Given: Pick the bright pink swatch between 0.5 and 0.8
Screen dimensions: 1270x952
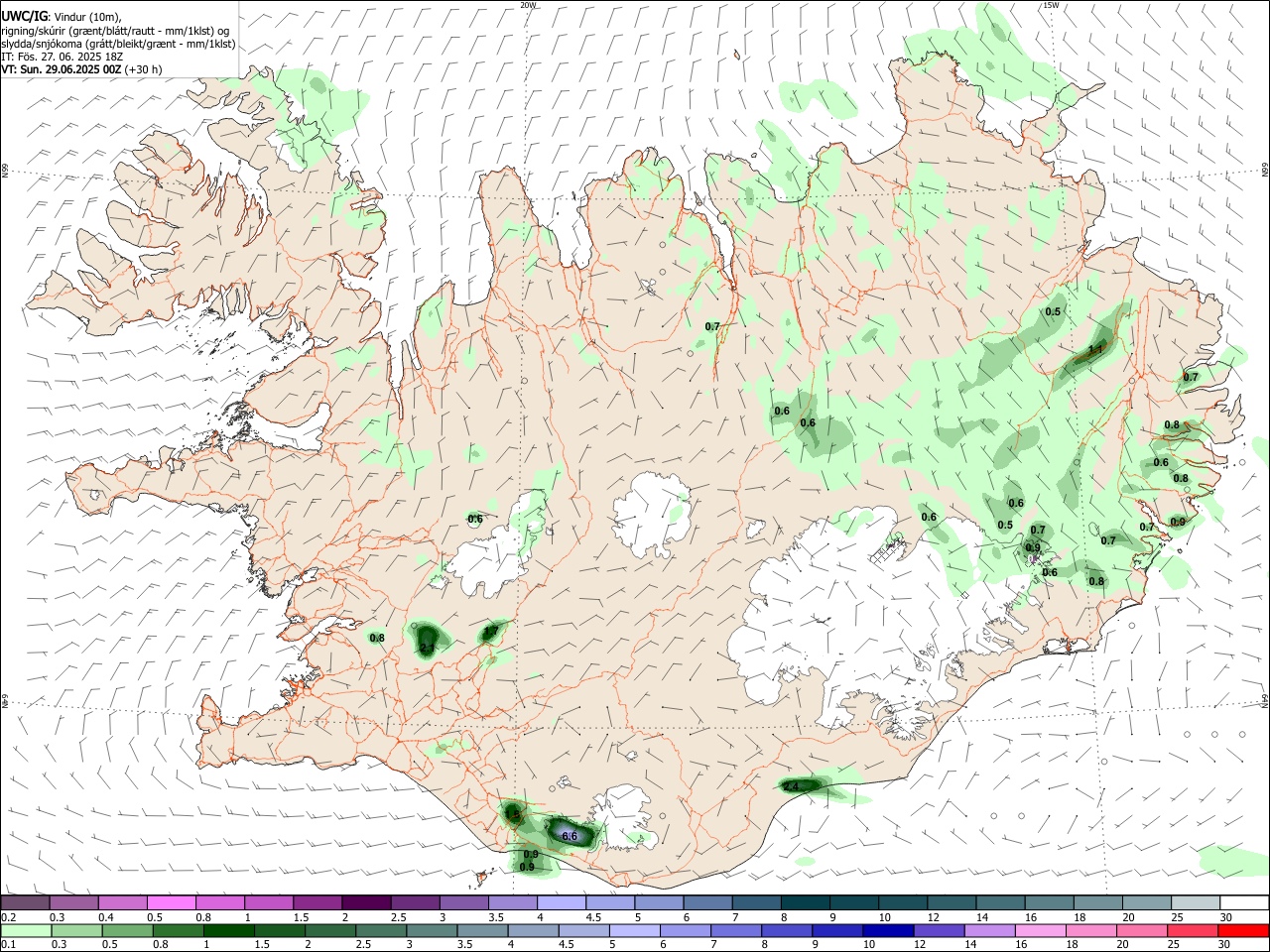Looking at the screenshot, I should point(171,902).
